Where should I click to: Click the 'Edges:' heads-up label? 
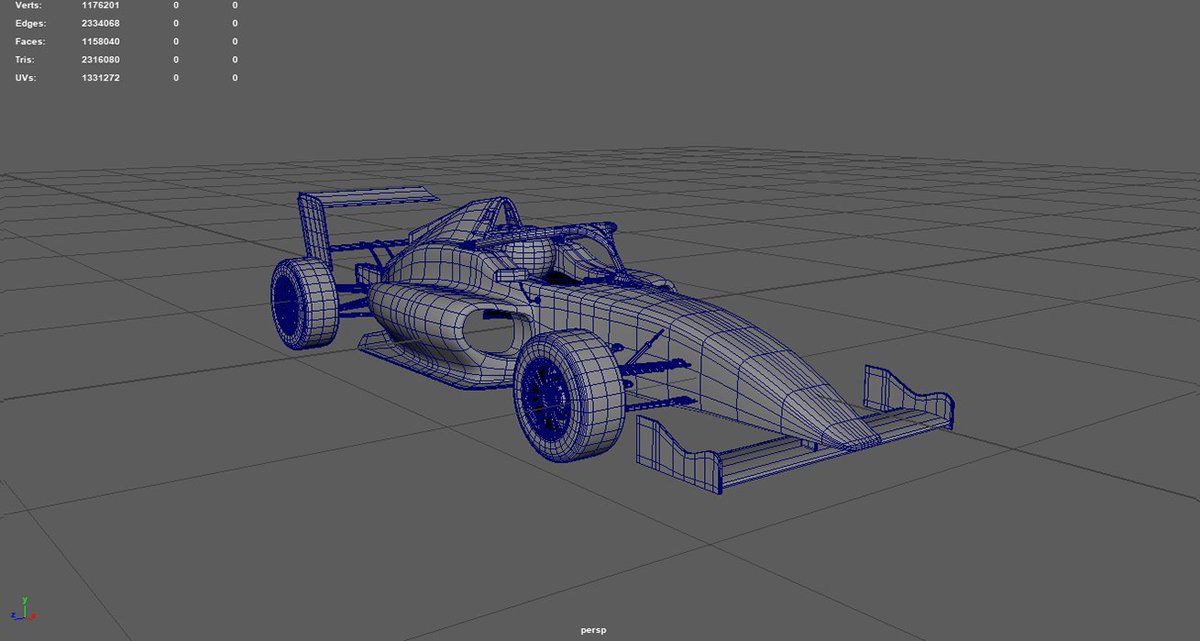point(30,23)
